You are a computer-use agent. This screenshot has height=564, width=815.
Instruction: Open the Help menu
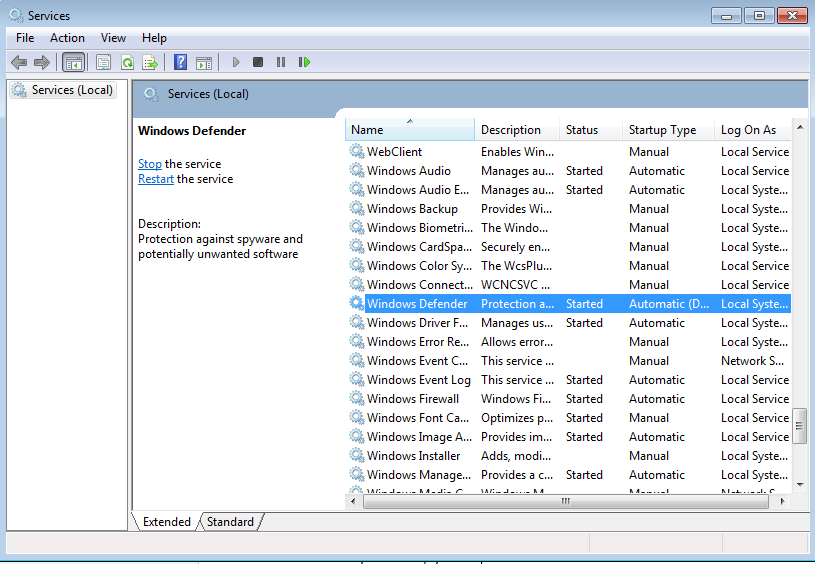click(x=154, y=38)
